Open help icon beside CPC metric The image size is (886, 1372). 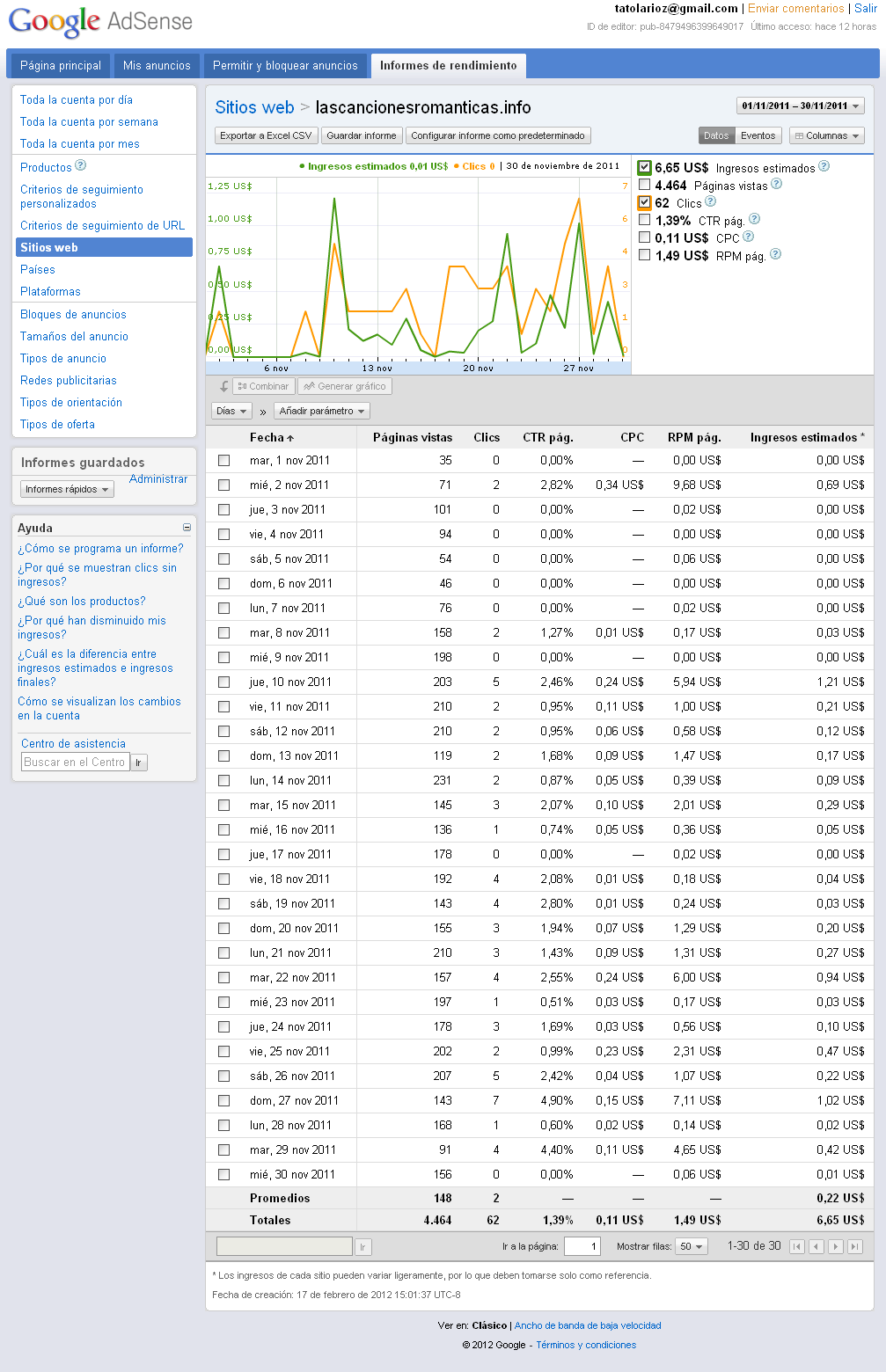pos(748,237)
